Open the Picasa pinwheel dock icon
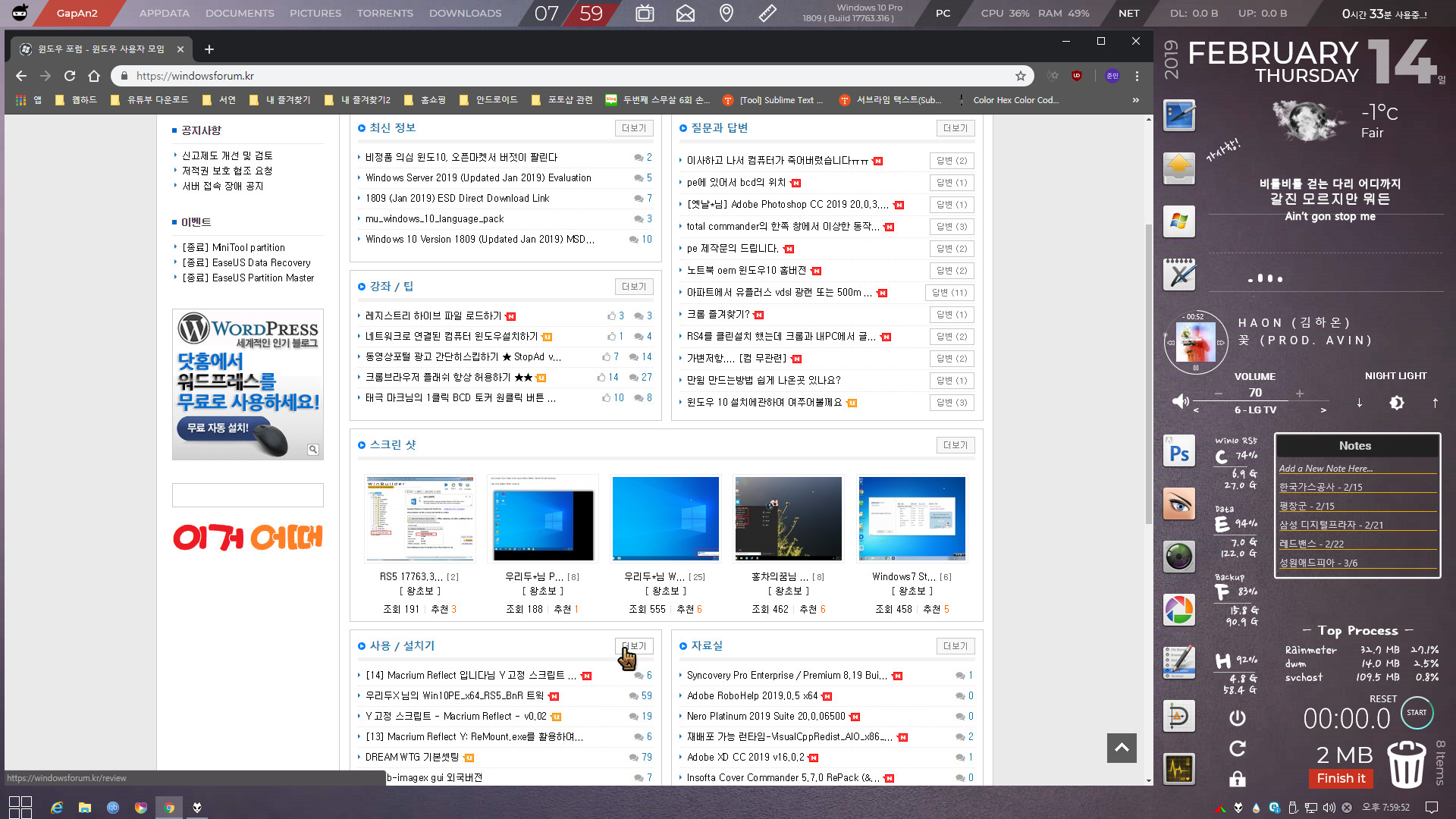The width and height of the screenshot is (1456, 819). tap(1179, 610)
